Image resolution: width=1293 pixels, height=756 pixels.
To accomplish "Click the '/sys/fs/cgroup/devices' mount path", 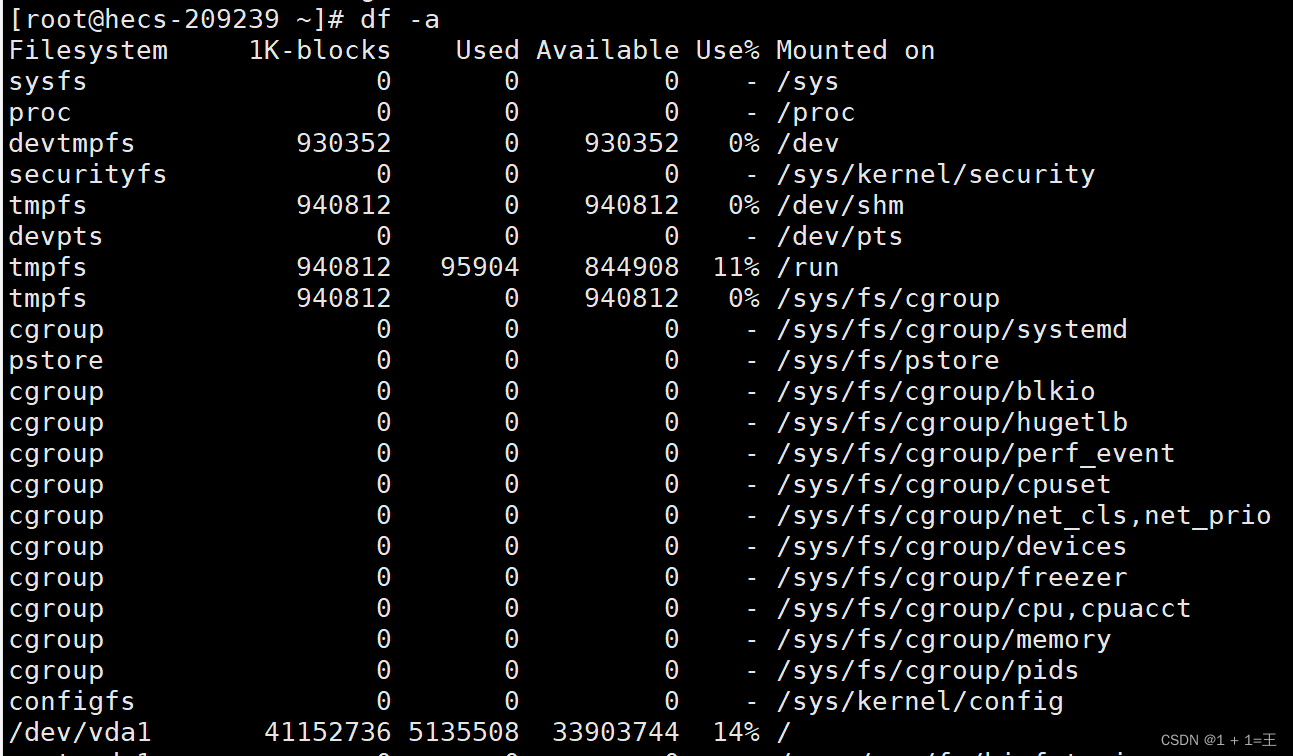I will (952, 546).
